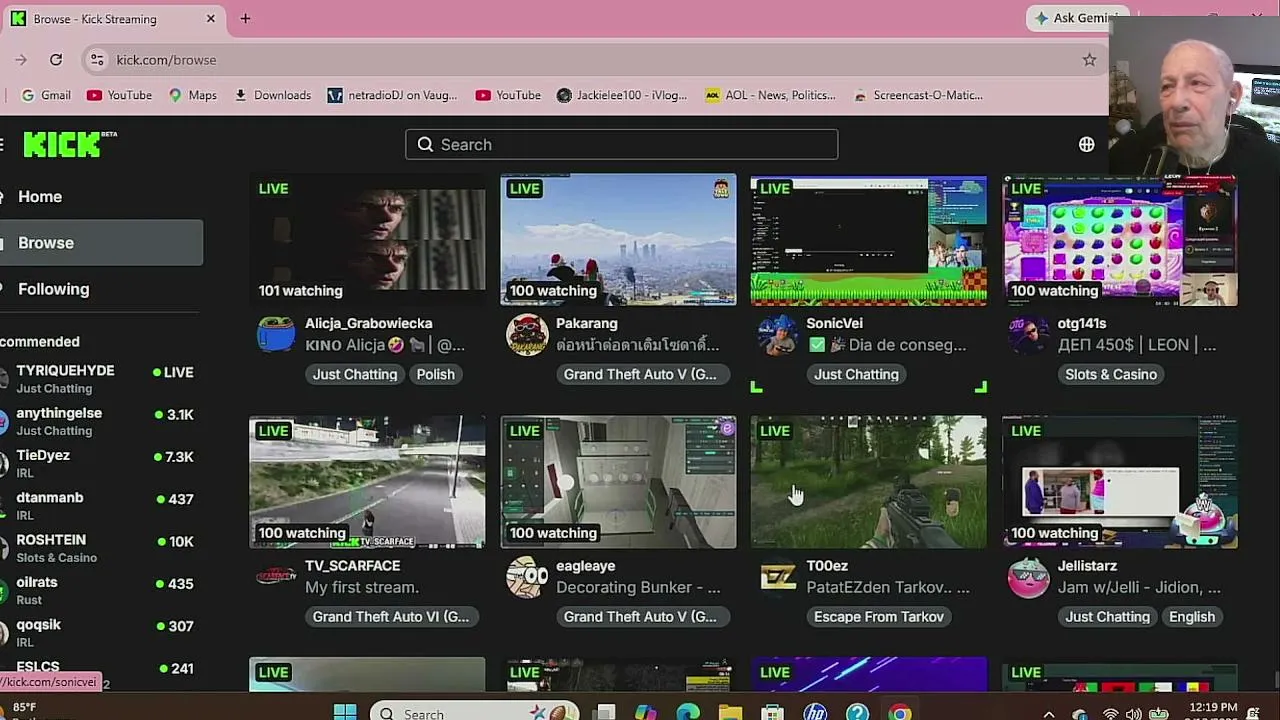Open Jellistarz channel avatar
This screenshot has height=720, width=1280.
coord(1028,577)
